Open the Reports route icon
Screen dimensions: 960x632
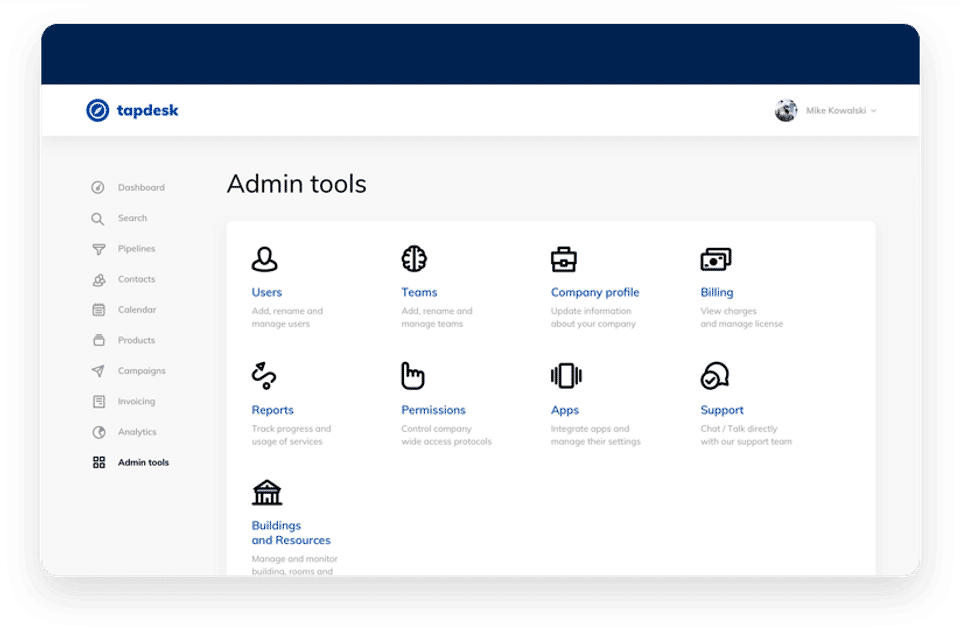click(x=264, y=375)
